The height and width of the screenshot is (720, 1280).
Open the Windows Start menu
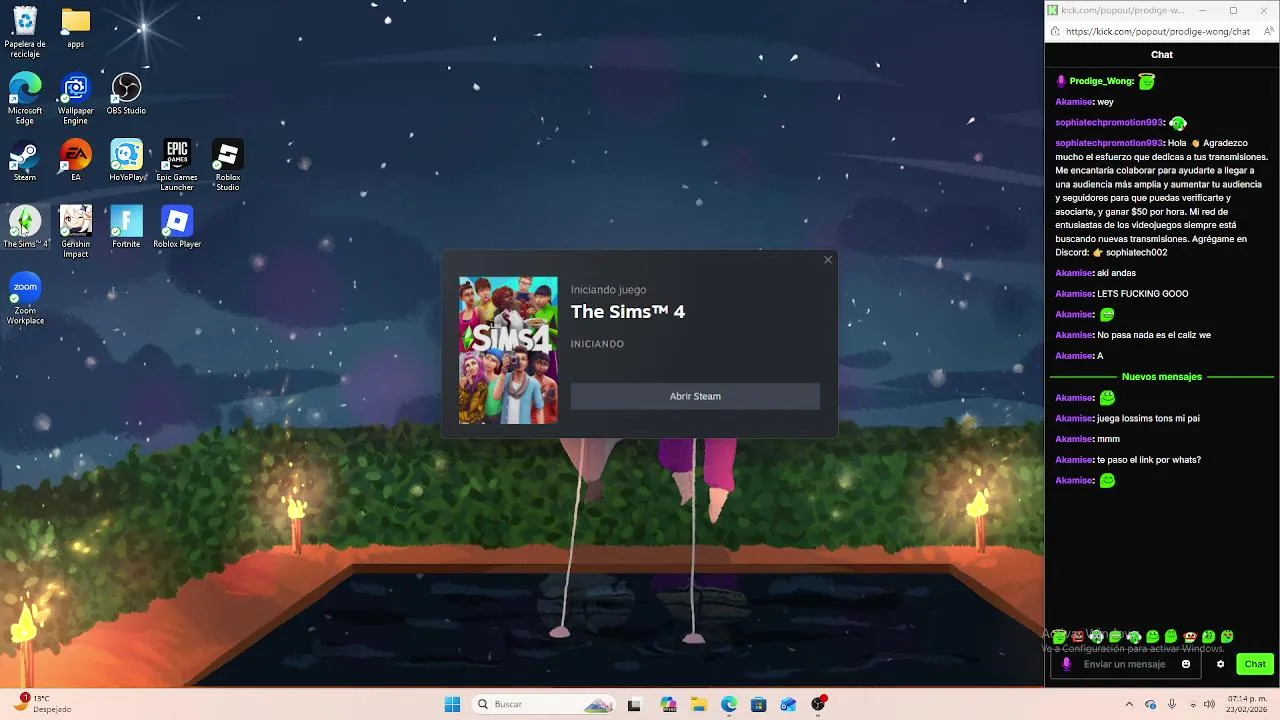tap(452, 704)
